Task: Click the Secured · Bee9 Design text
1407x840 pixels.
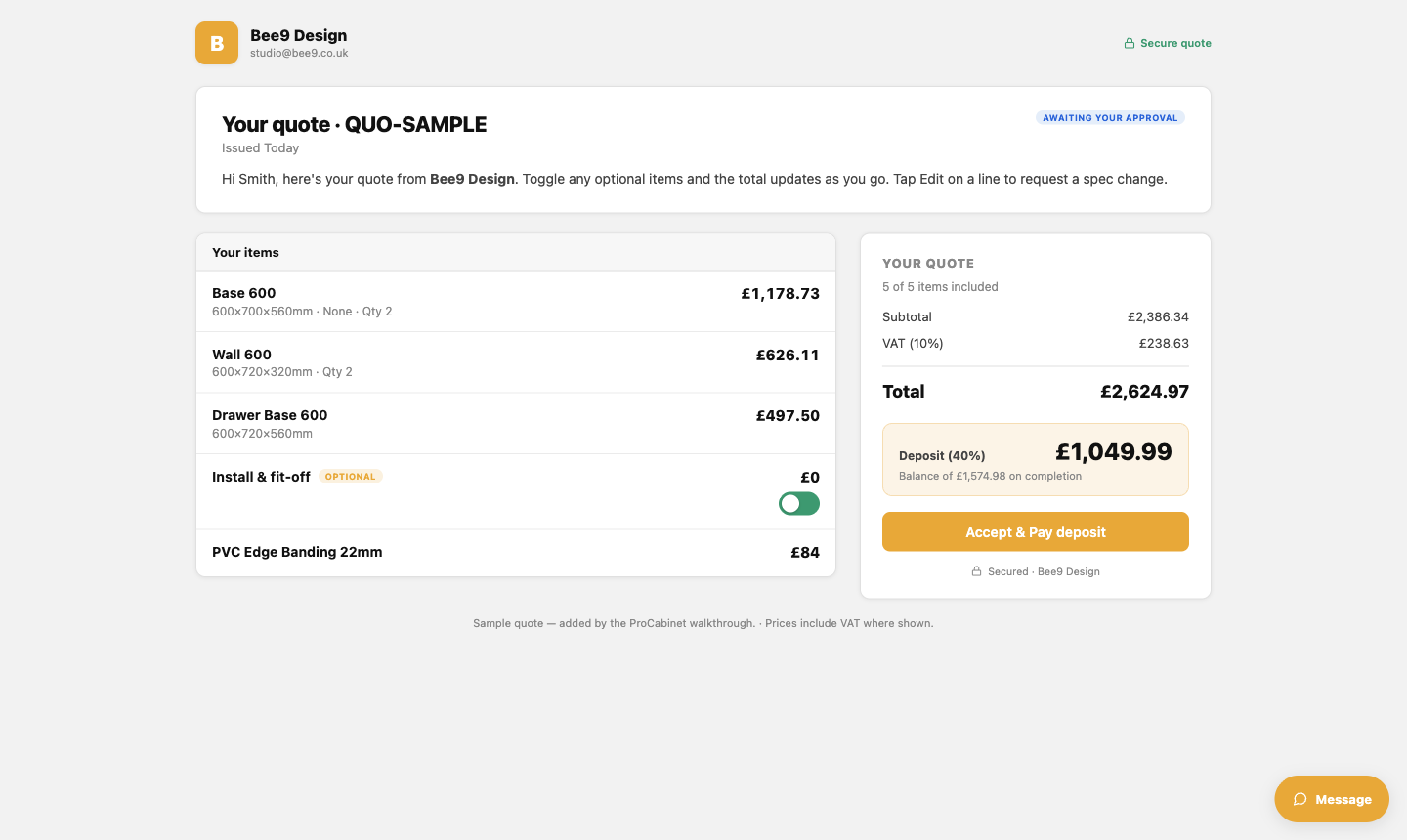Action: coord(1044,571)
